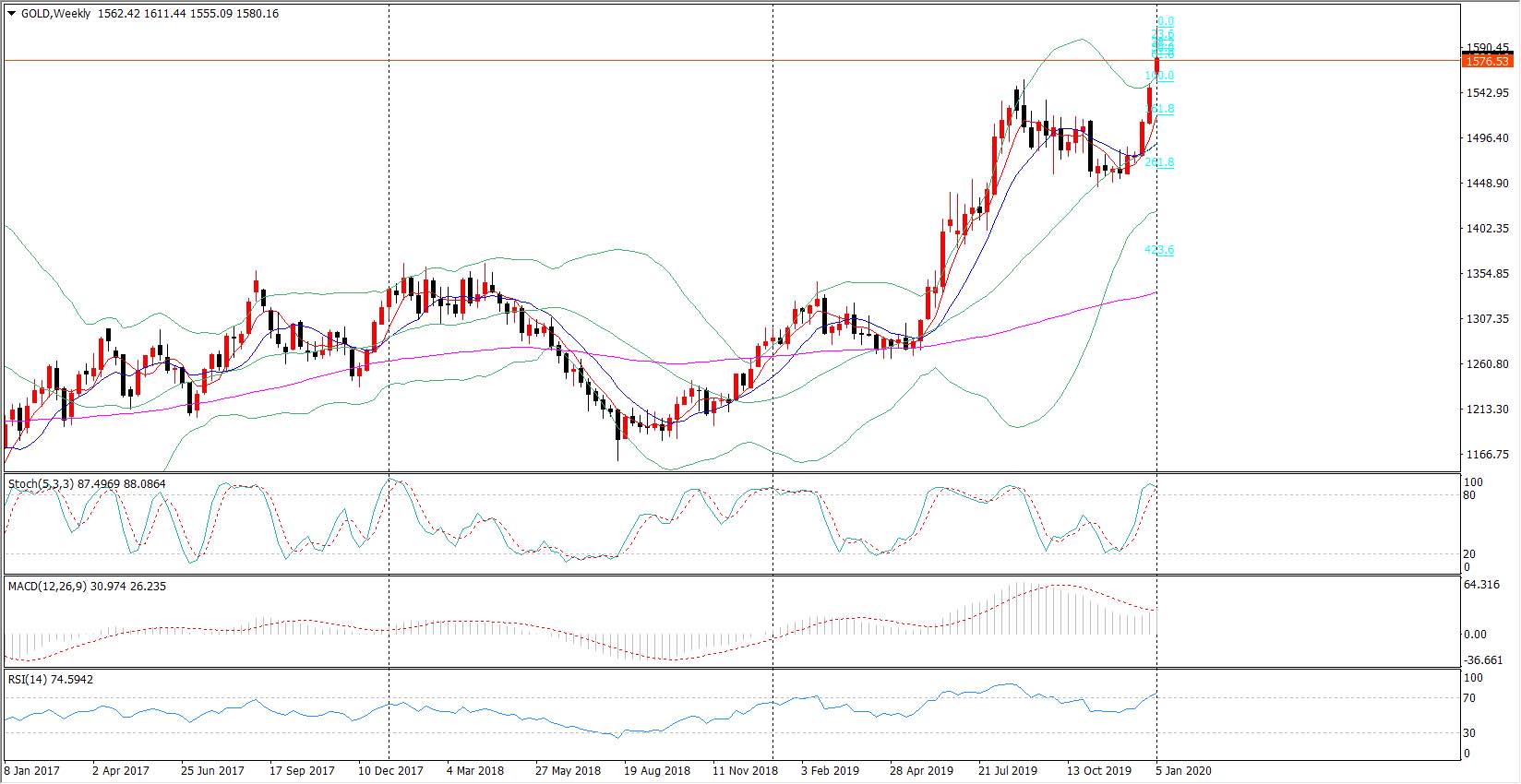Click the 1402.35 price axis label
1521x784 pixels.
1487,229
